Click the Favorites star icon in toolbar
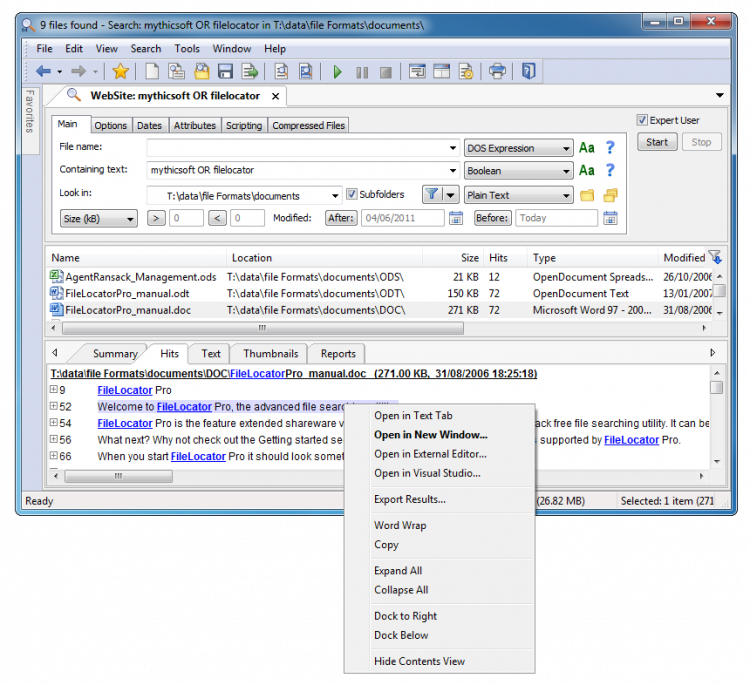The width and height of the screenshot is (750, 685). (x=120, y=71)
